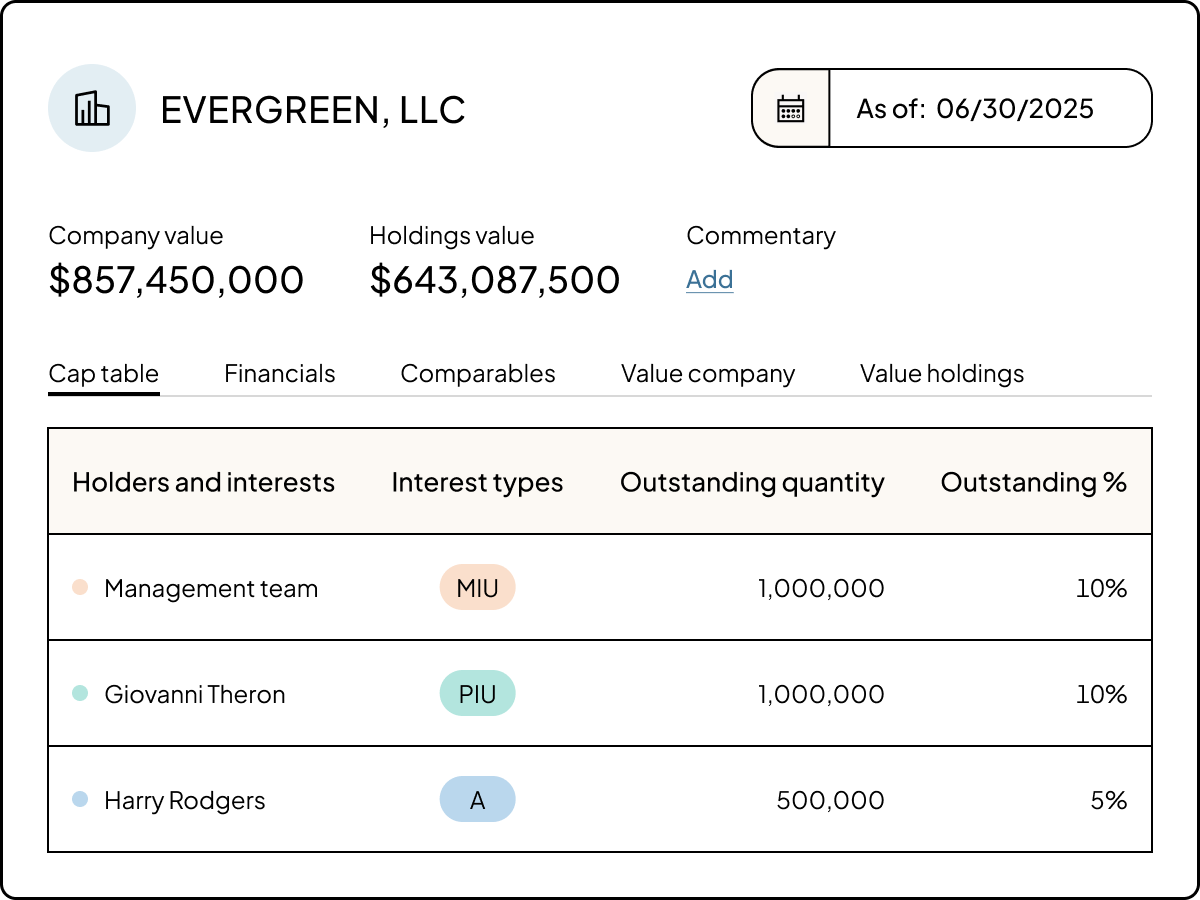Open the Comparables tab

click(x=478, y=373)
